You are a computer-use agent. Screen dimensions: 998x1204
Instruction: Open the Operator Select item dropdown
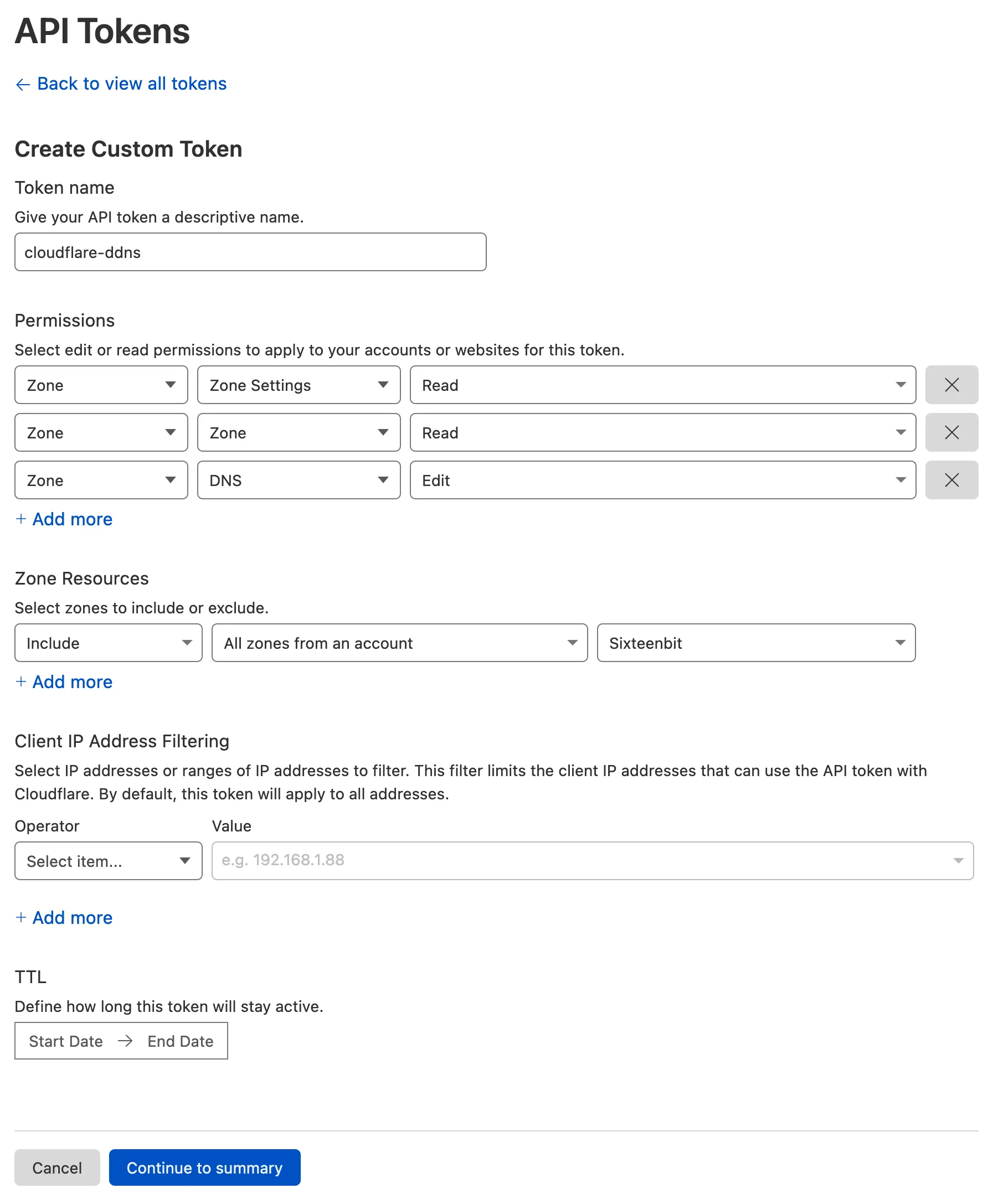[108, 861]
